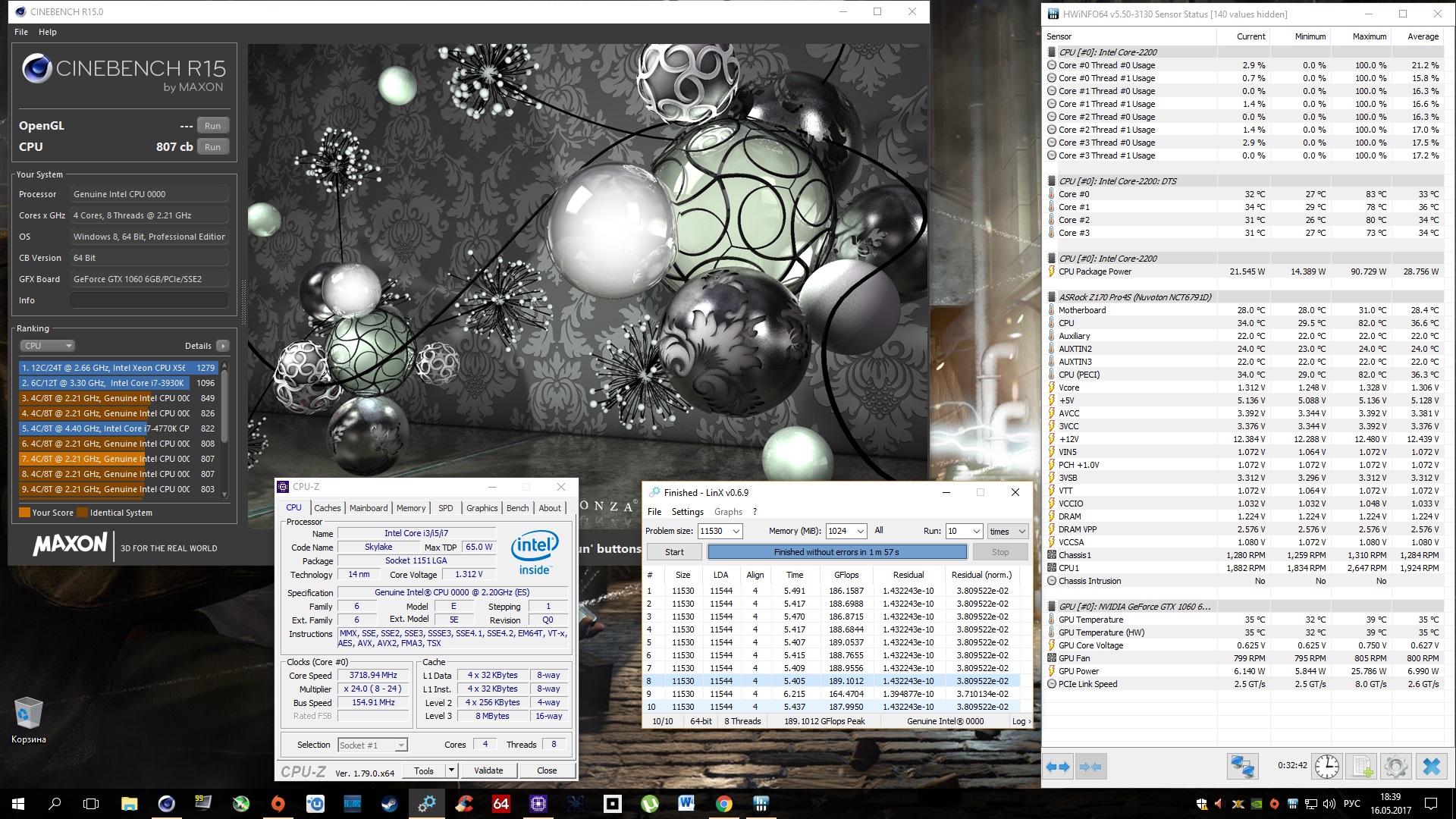Run the OpenGL benchmark in Cinebench
Image resolution: width=1456 pixels, height=819 pixels.
coord(213,126)
